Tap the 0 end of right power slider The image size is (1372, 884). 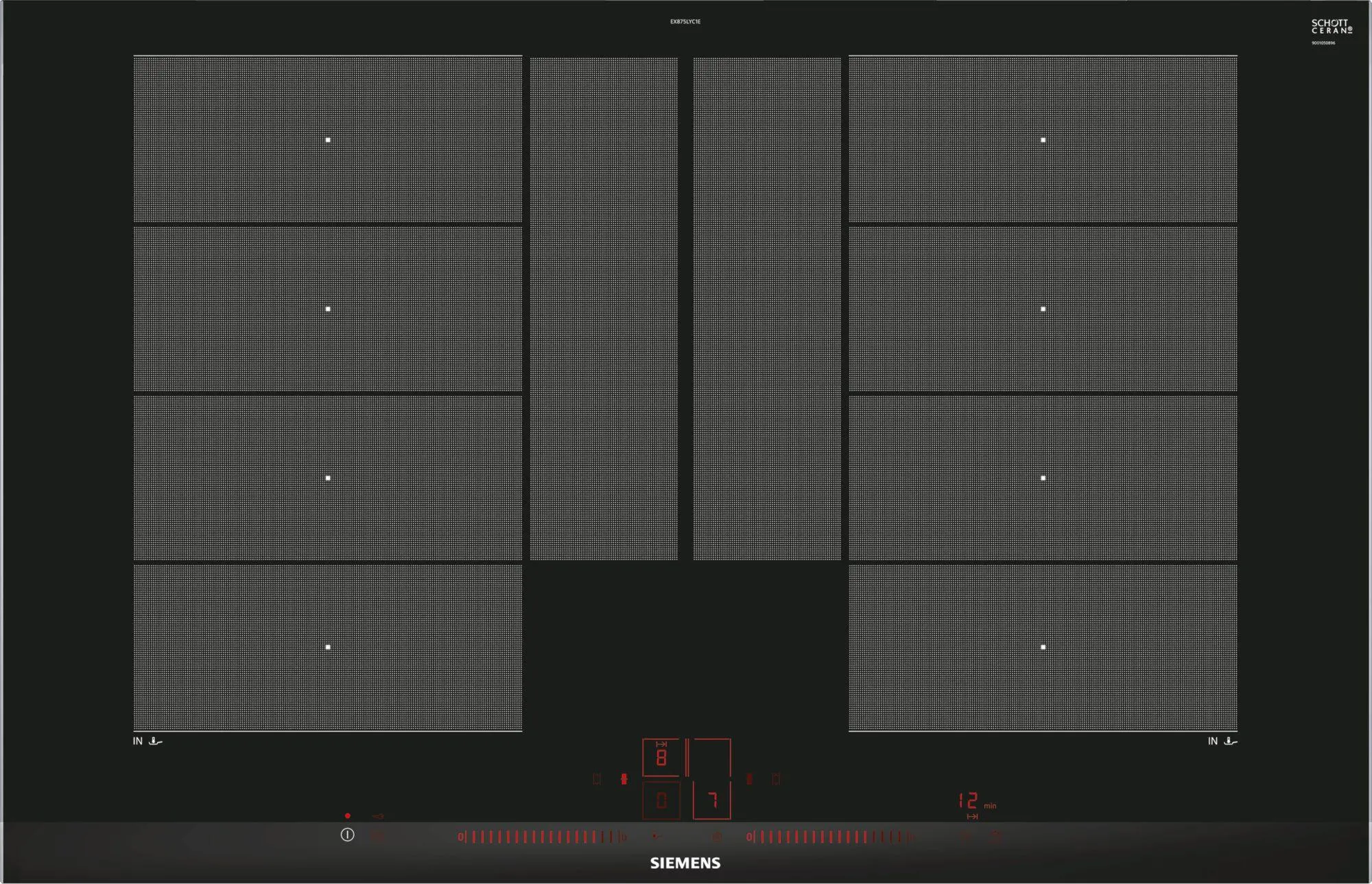(750, 837)
